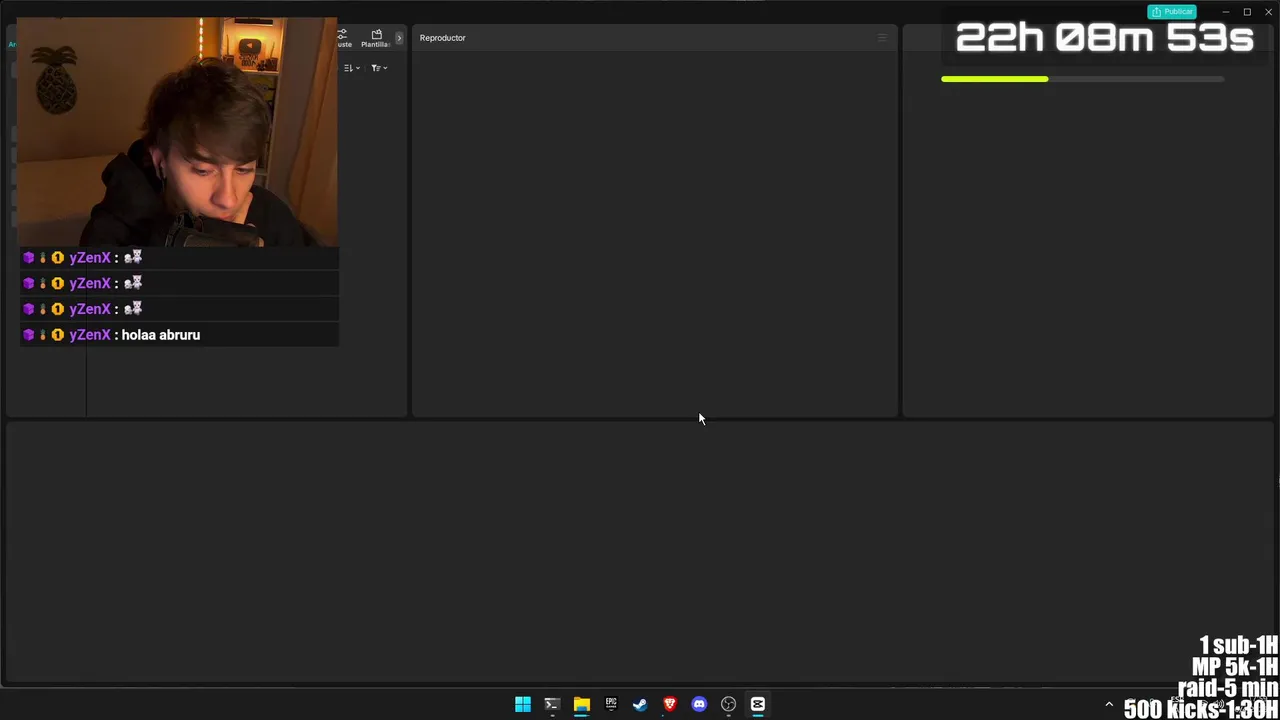1280x720 pixels.
Task: Click the Publicar button
Action: [x=1171, y=12]
